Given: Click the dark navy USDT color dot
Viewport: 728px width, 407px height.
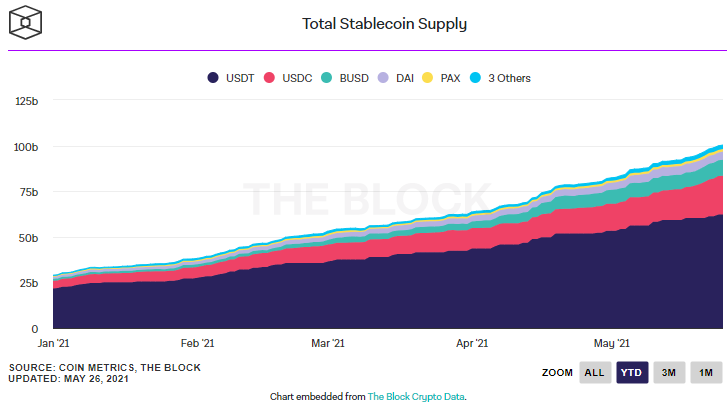Looking at the screenshot, I should 214,78.
